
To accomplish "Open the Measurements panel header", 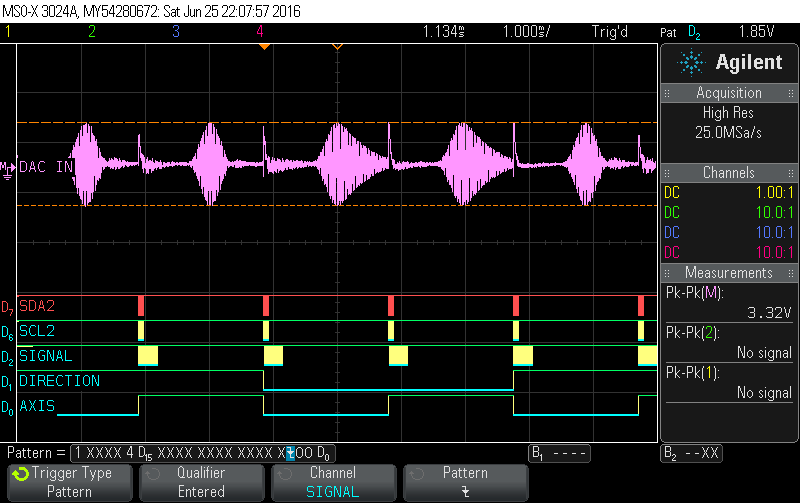I will pos(729,273).
